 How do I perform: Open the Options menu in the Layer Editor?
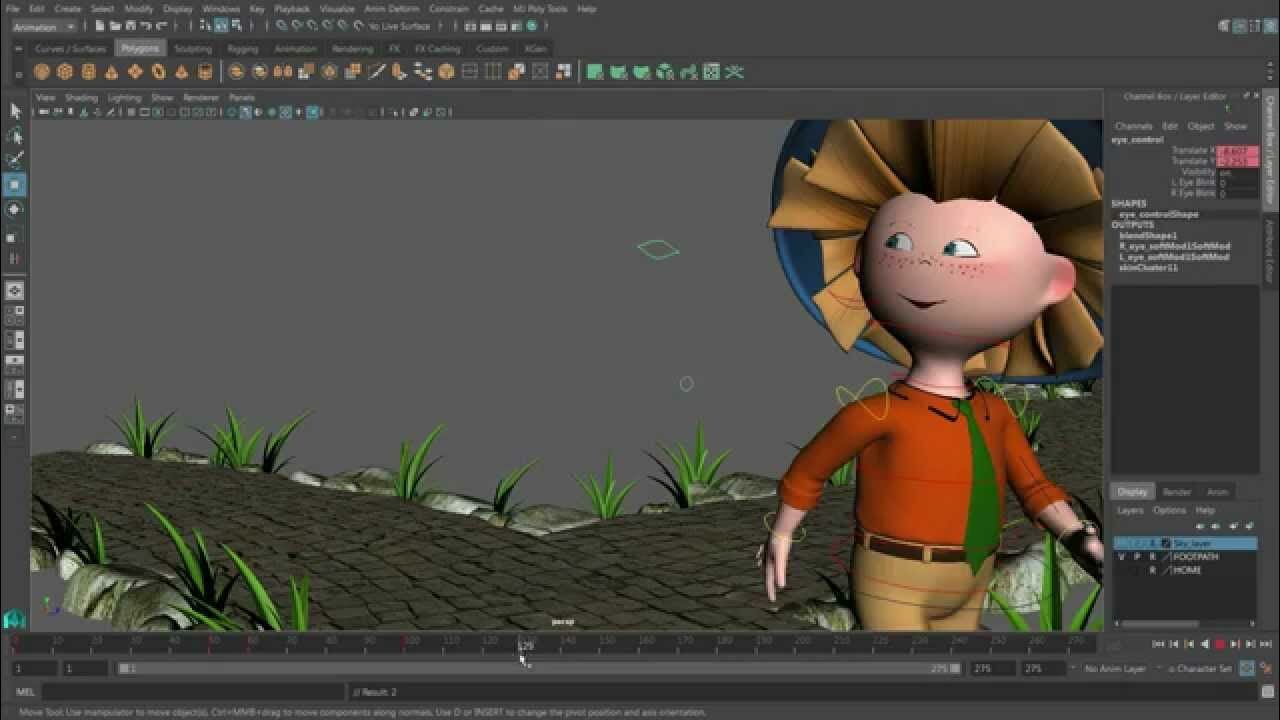click(1169, 510)
